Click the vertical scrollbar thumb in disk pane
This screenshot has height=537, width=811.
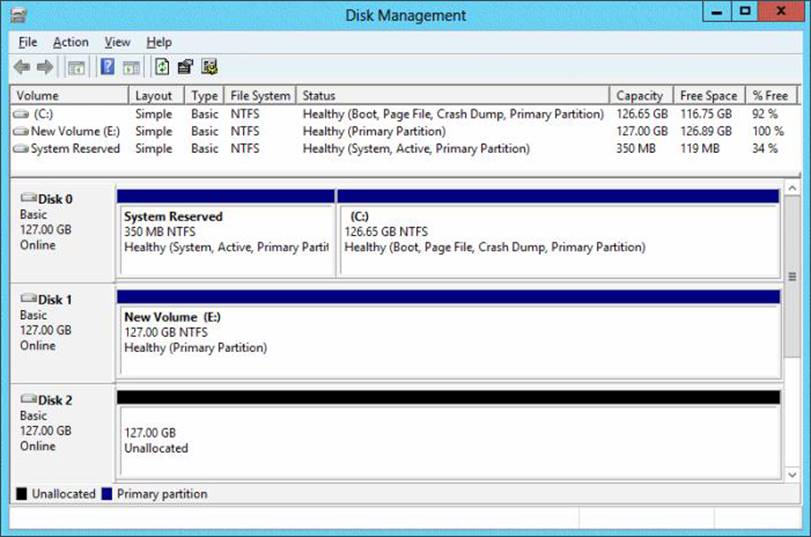tap(792, 276)
